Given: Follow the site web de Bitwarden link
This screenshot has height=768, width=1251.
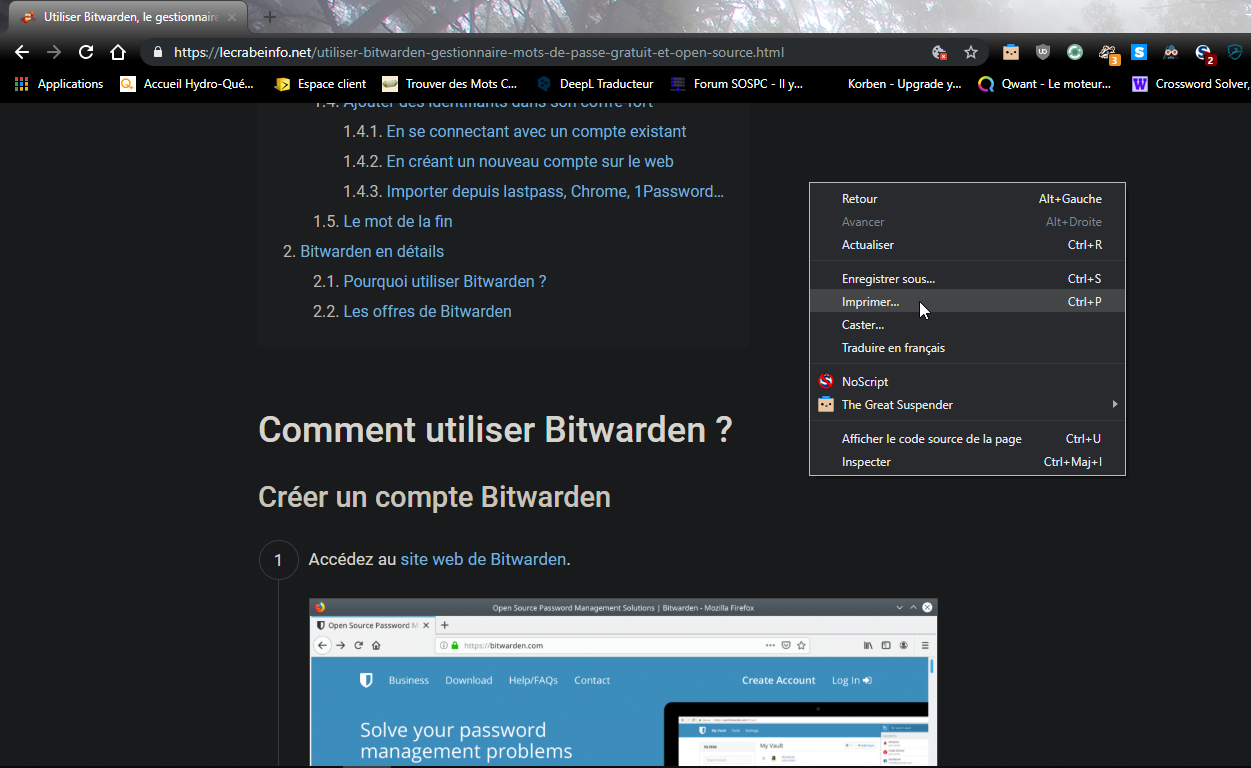Looking at the screenshot, I should coord(483,559).
